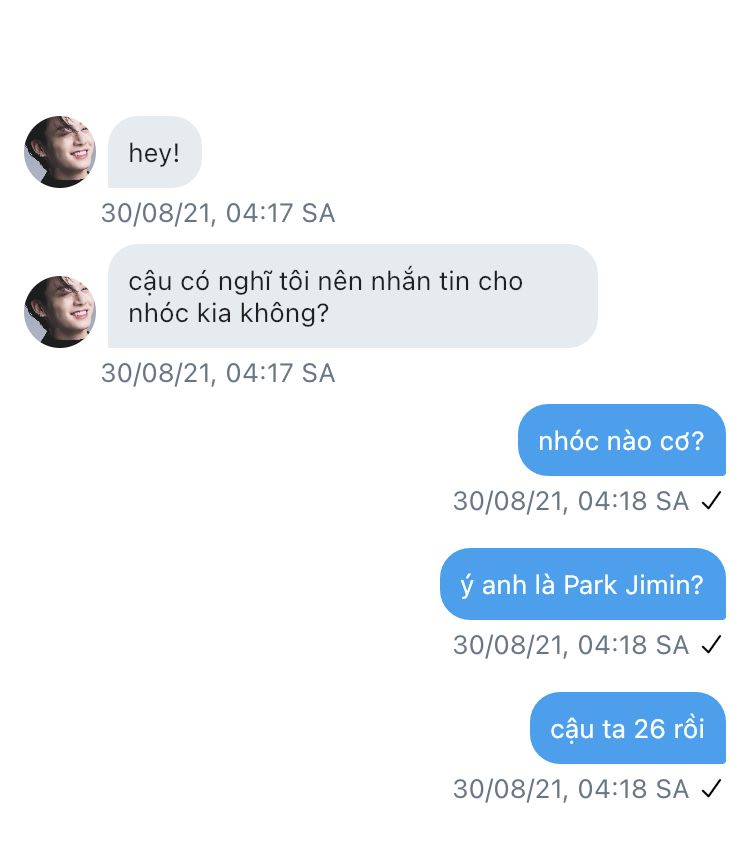The image size is (750, 846).
Task: Click the timestamp under the "nhóc kia không?" message
Action: click(218, 373)
